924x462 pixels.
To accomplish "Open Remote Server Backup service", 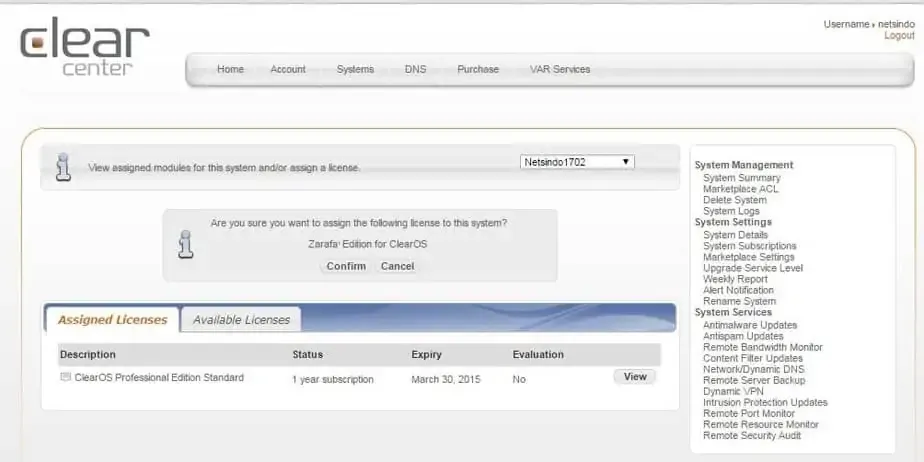I will pyautogui.click(x=754, y=381).
